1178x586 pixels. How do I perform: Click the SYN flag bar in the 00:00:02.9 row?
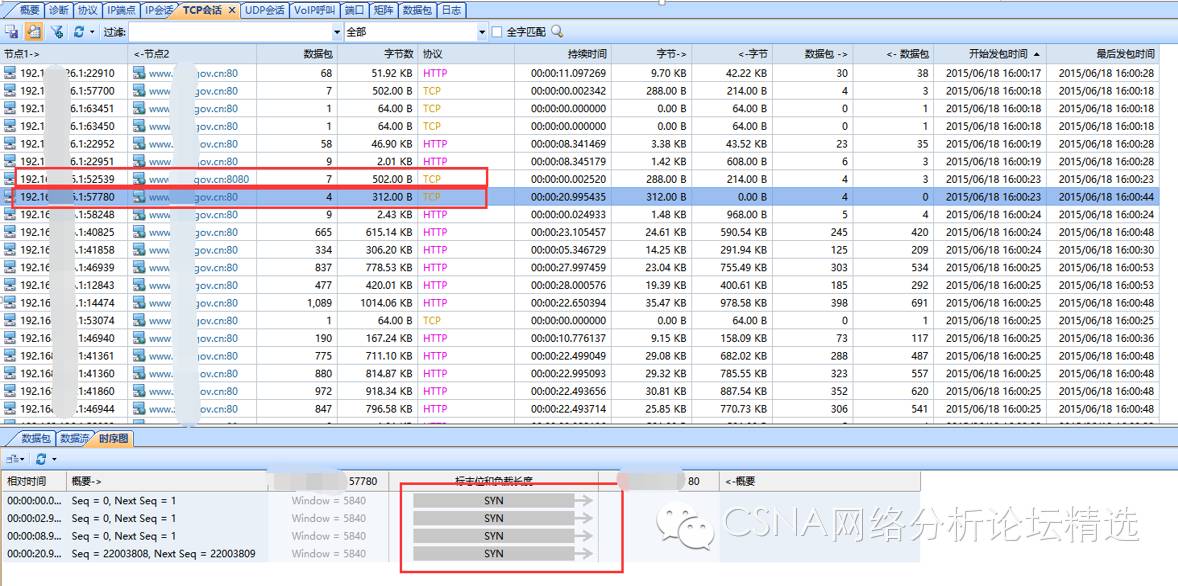(x=494, y=518)
